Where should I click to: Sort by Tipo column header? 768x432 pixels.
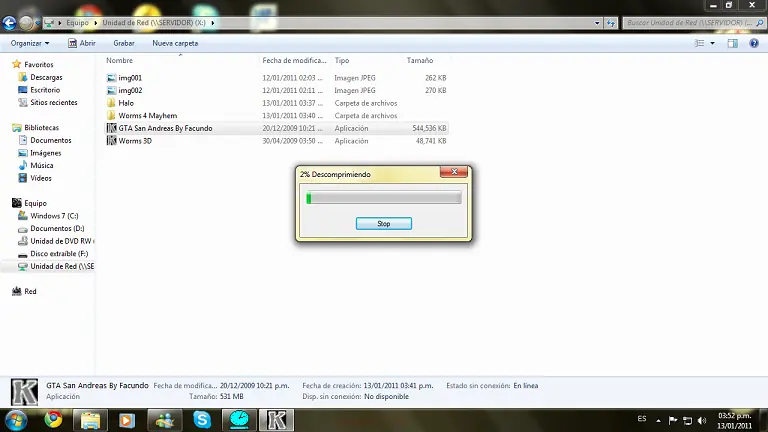point(342,60)
